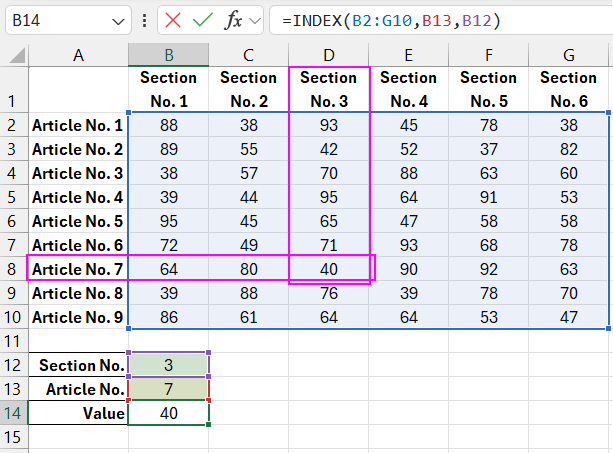Viewport: 613px width, 453px height.
Task: Select column A header
Action: (78, 55)
